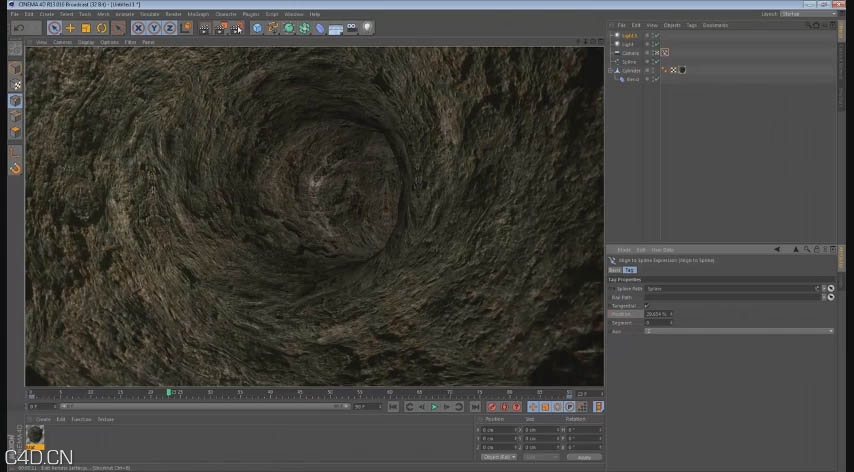Open the floor and environment objects icon
This screenshot has width=854, height=472.
[336, 28]
